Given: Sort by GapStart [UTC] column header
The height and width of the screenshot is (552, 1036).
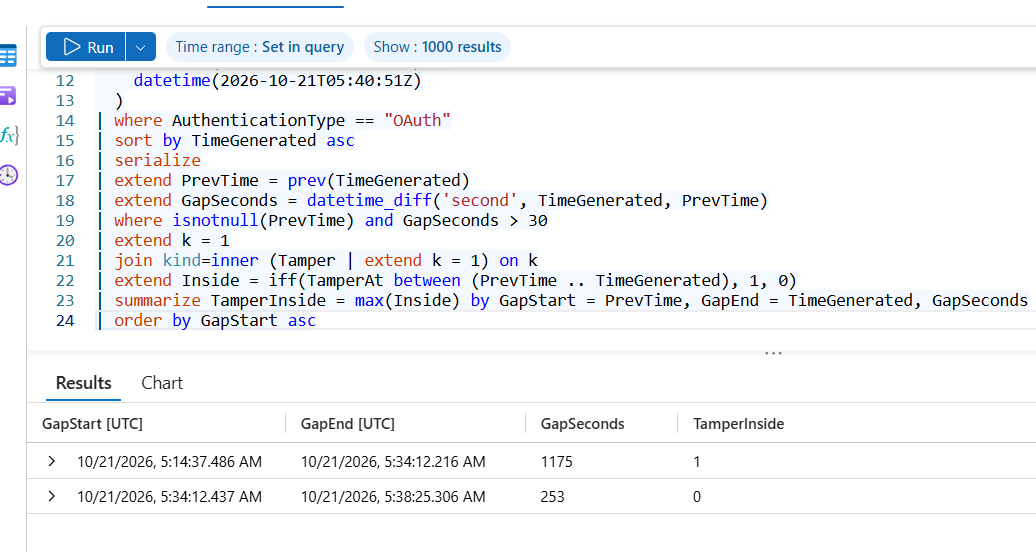Looking at the screenshot, I should [x=92, y=424].
